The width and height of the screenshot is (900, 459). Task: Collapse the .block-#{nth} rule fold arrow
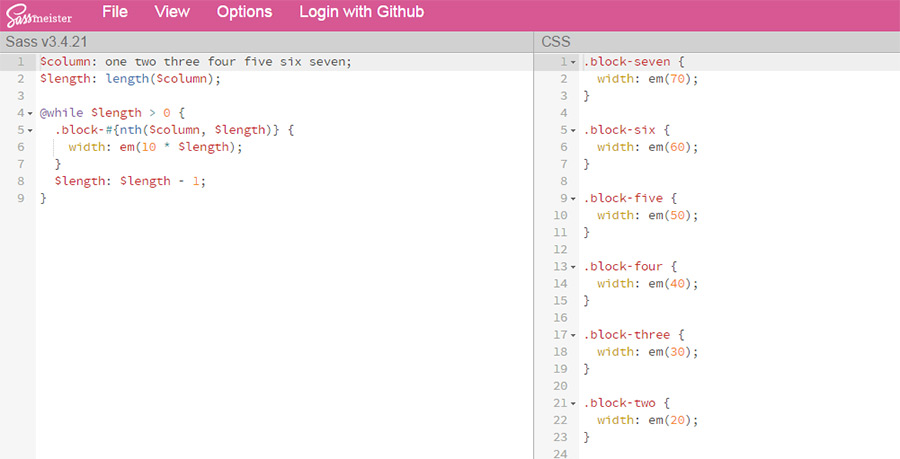point(30,130)
